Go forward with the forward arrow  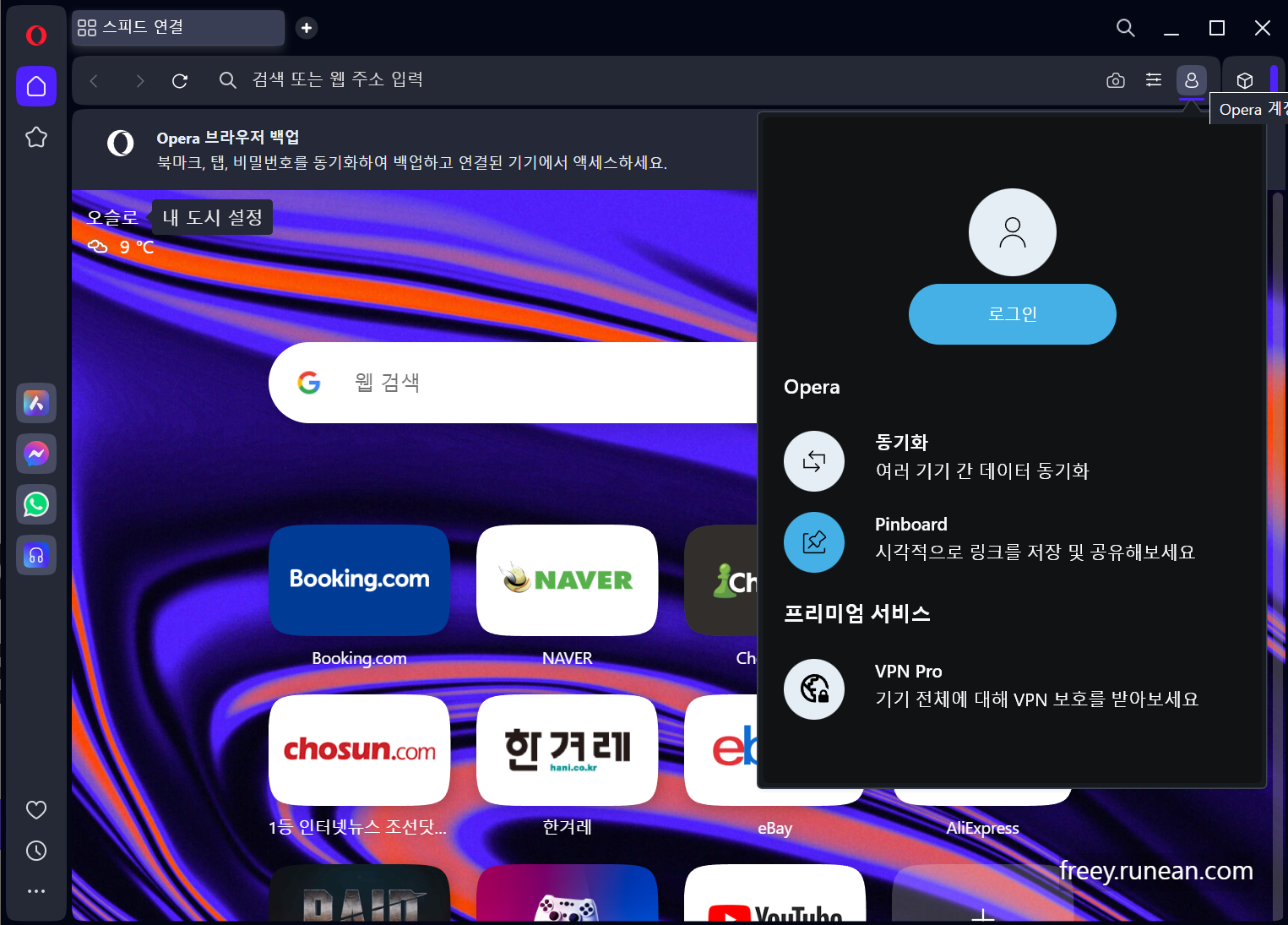point(139,81)
